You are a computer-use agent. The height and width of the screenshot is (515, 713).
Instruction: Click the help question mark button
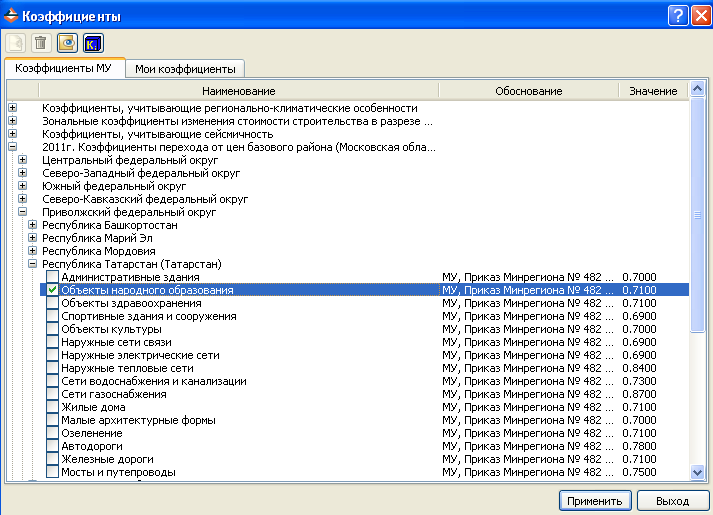[x=675, y=14]
